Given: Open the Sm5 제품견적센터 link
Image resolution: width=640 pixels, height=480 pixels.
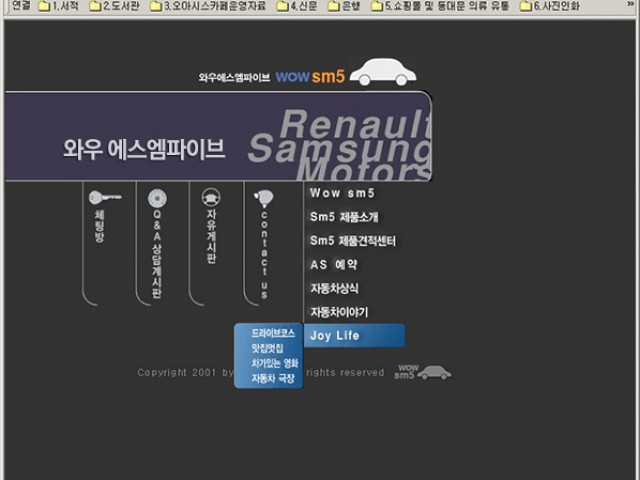Looking at the screenshot, I should [x=353, y=241].
